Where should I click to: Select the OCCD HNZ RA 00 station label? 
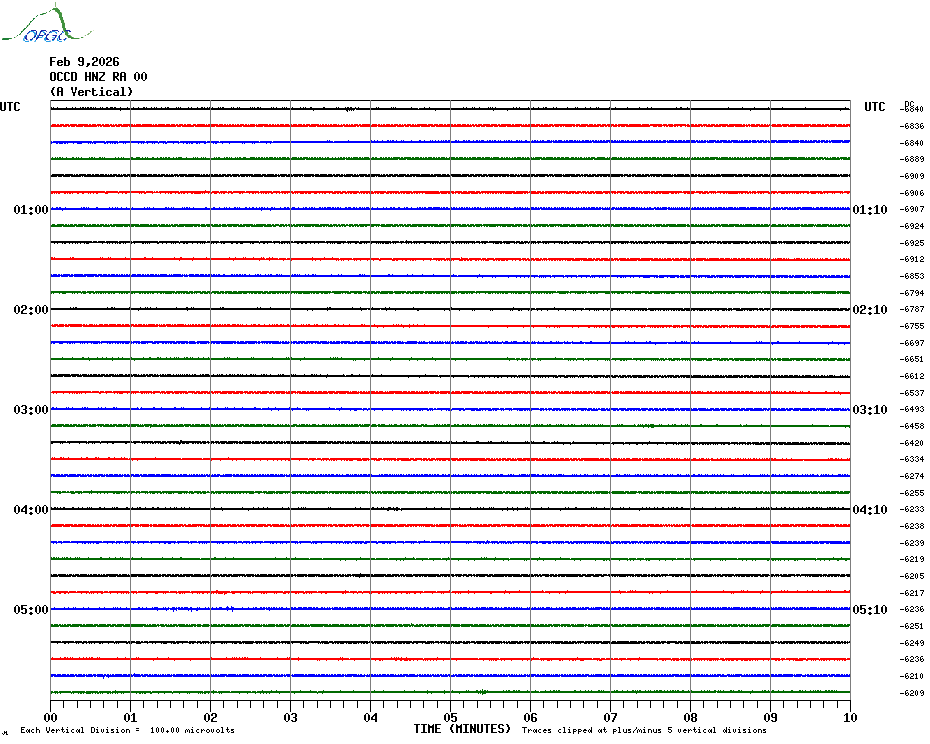(98, 77)
